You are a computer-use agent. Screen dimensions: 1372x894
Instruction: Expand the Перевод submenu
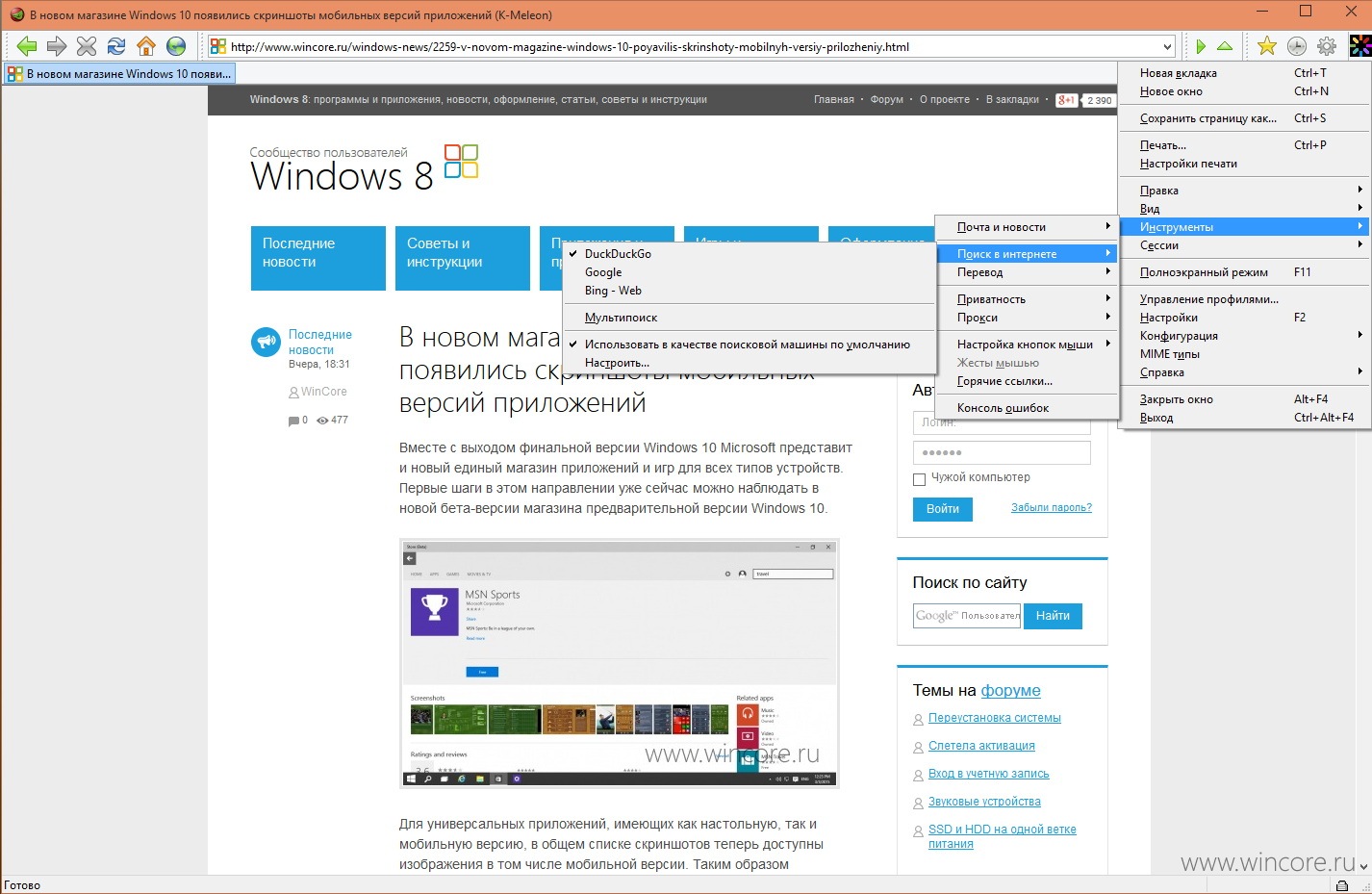[1027, 272]
